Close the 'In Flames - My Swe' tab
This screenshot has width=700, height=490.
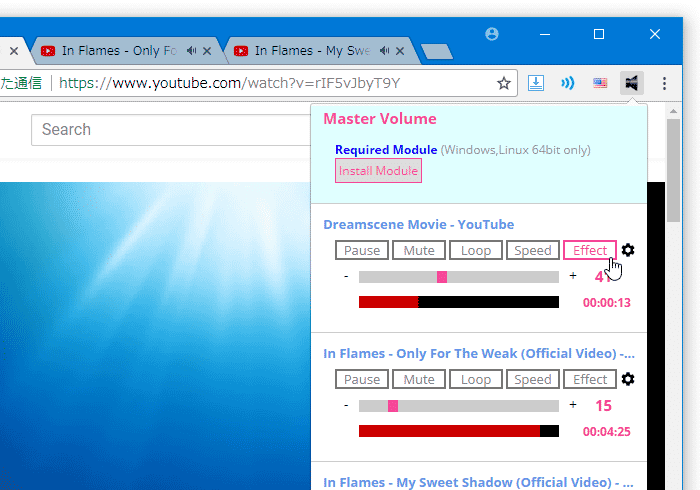coord(400,51)
